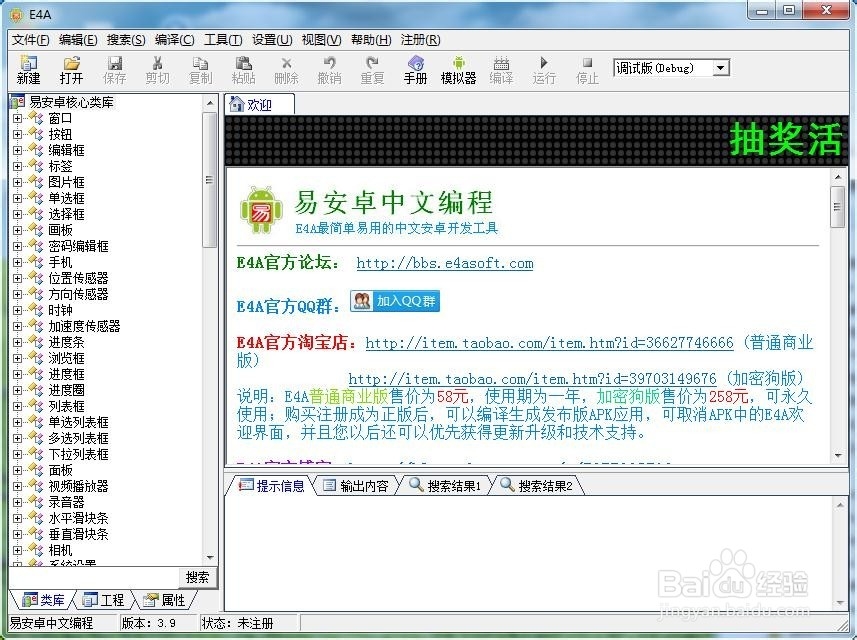
Task: Open the 工具(T) menu
Action: pyautogui.click(x=223, y=40)
